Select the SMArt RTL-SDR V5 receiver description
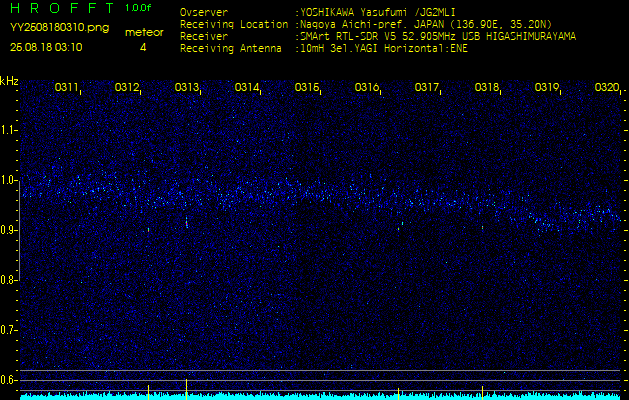629x400 pixels. click(x=438, y=37)
